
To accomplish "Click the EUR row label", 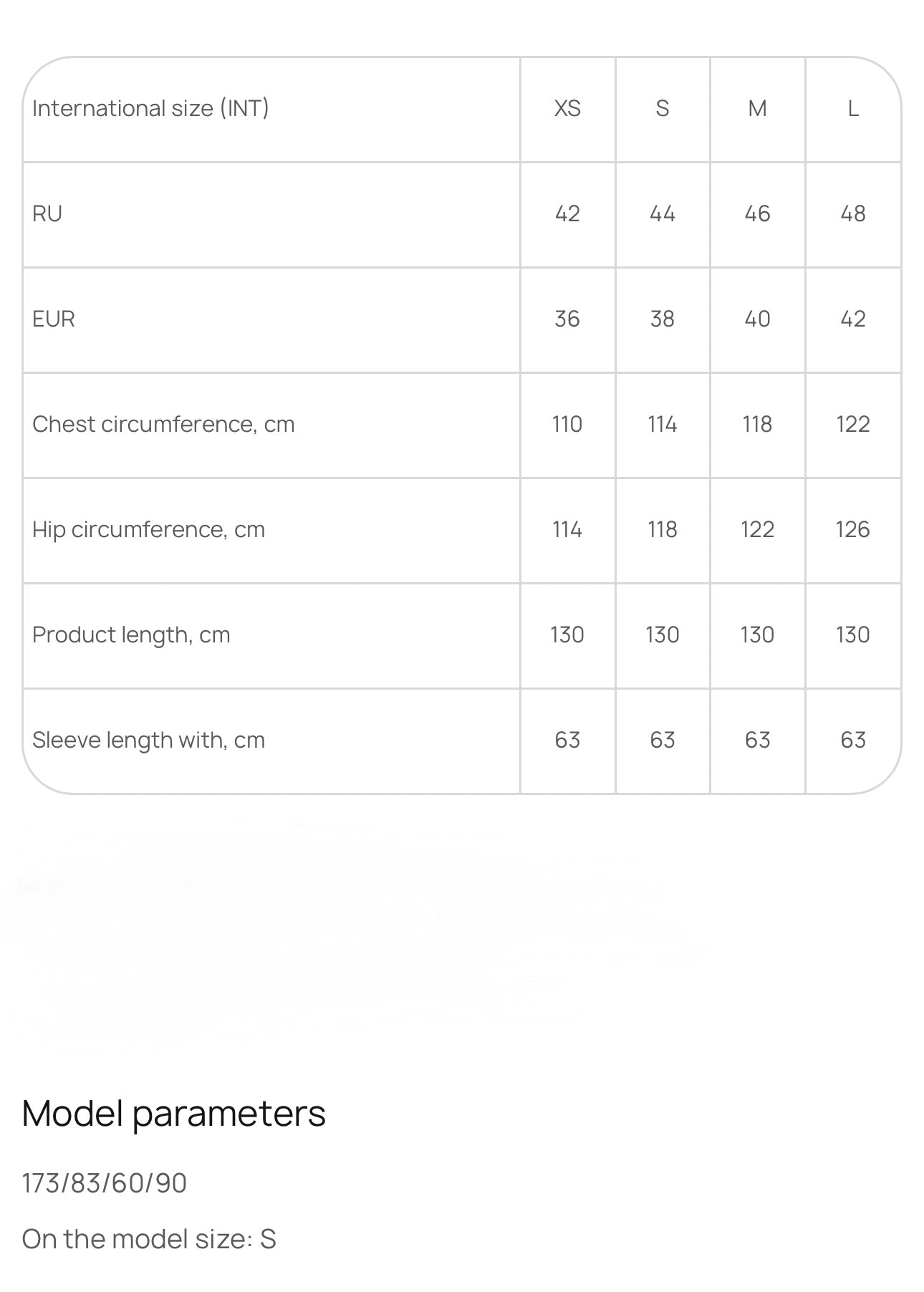I will tap(54, 319).
